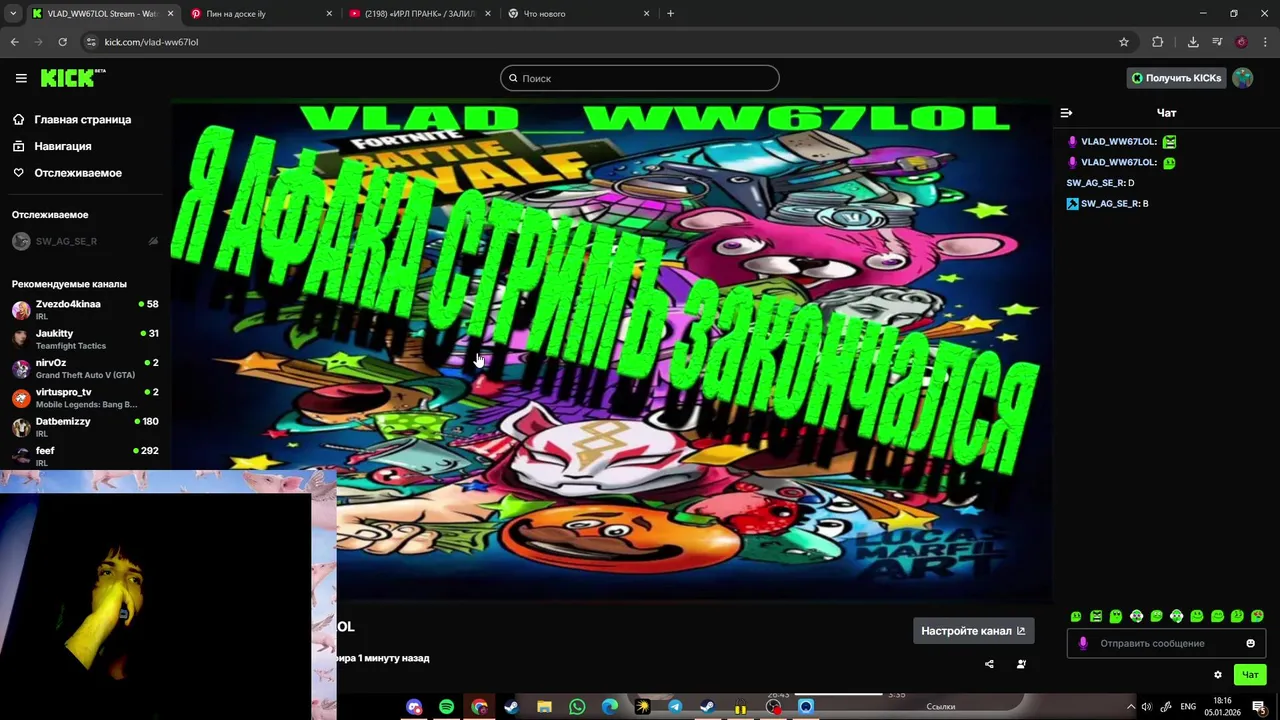Image resolution: width=1280 pixels, height=720 pixels.
Task: Click the green Чат send button
Action: coord(1250,675)
